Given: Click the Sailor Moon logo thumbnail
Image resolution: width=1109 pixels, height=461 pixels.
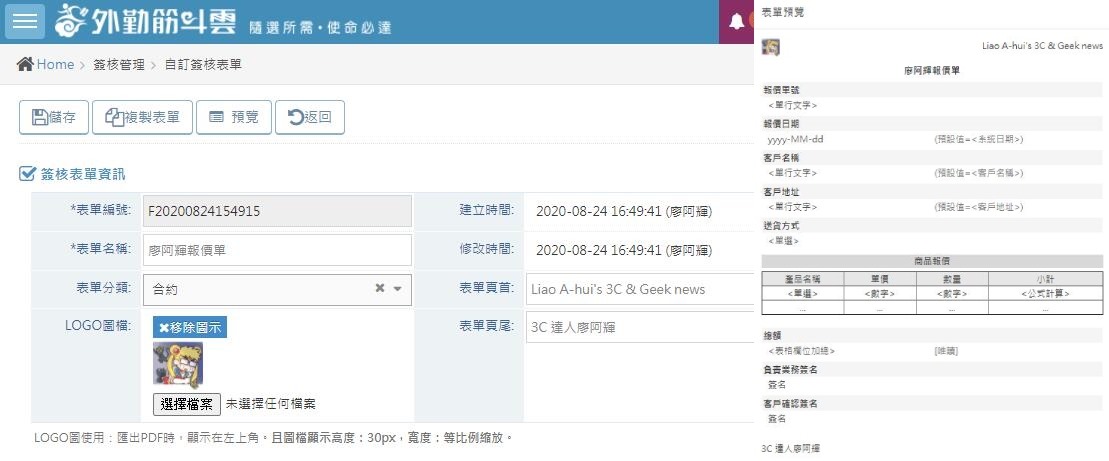Looking at the screenshot, I should pos(177,364).
